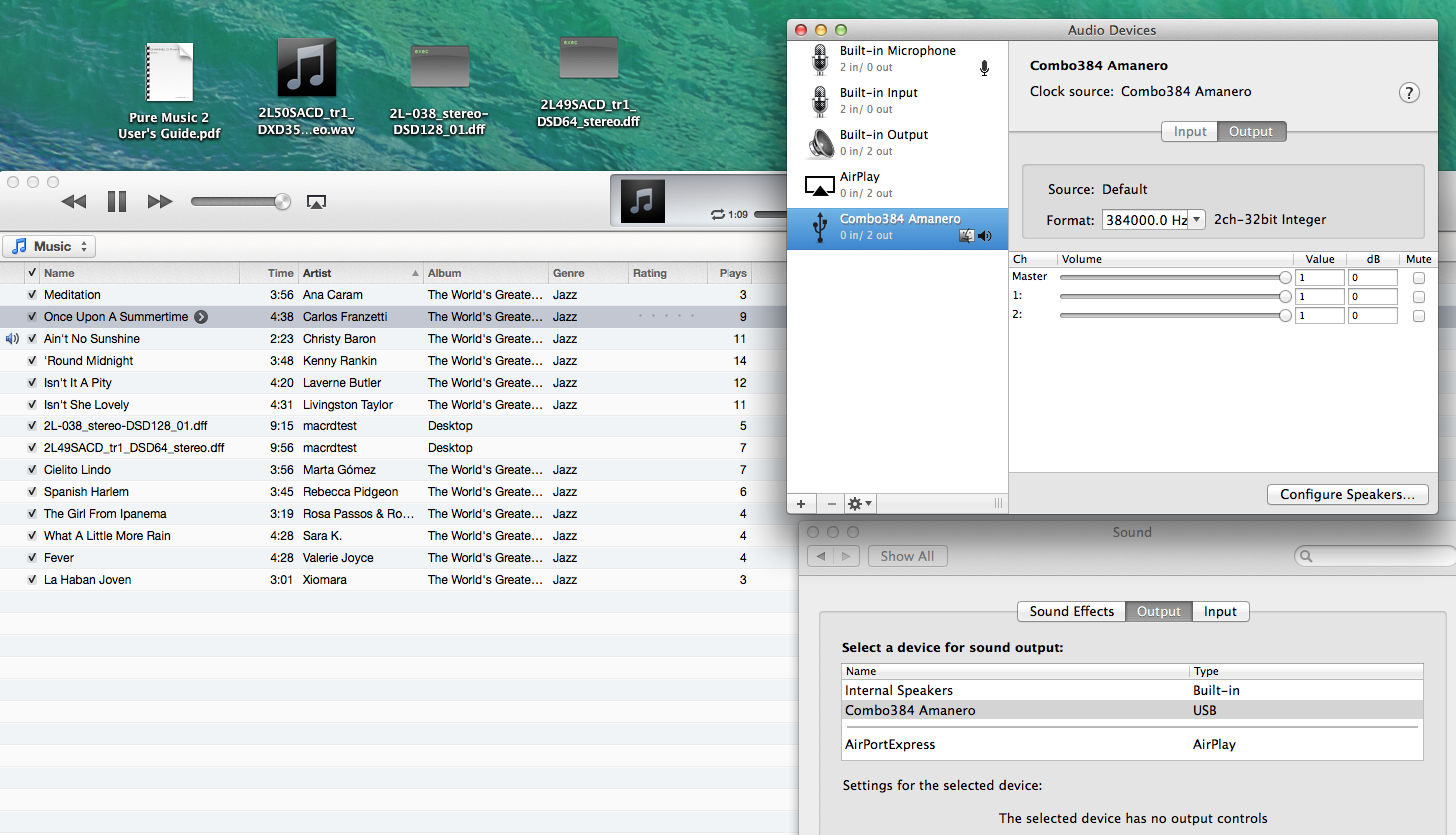Pause playback in iTunes

(117, 201)
